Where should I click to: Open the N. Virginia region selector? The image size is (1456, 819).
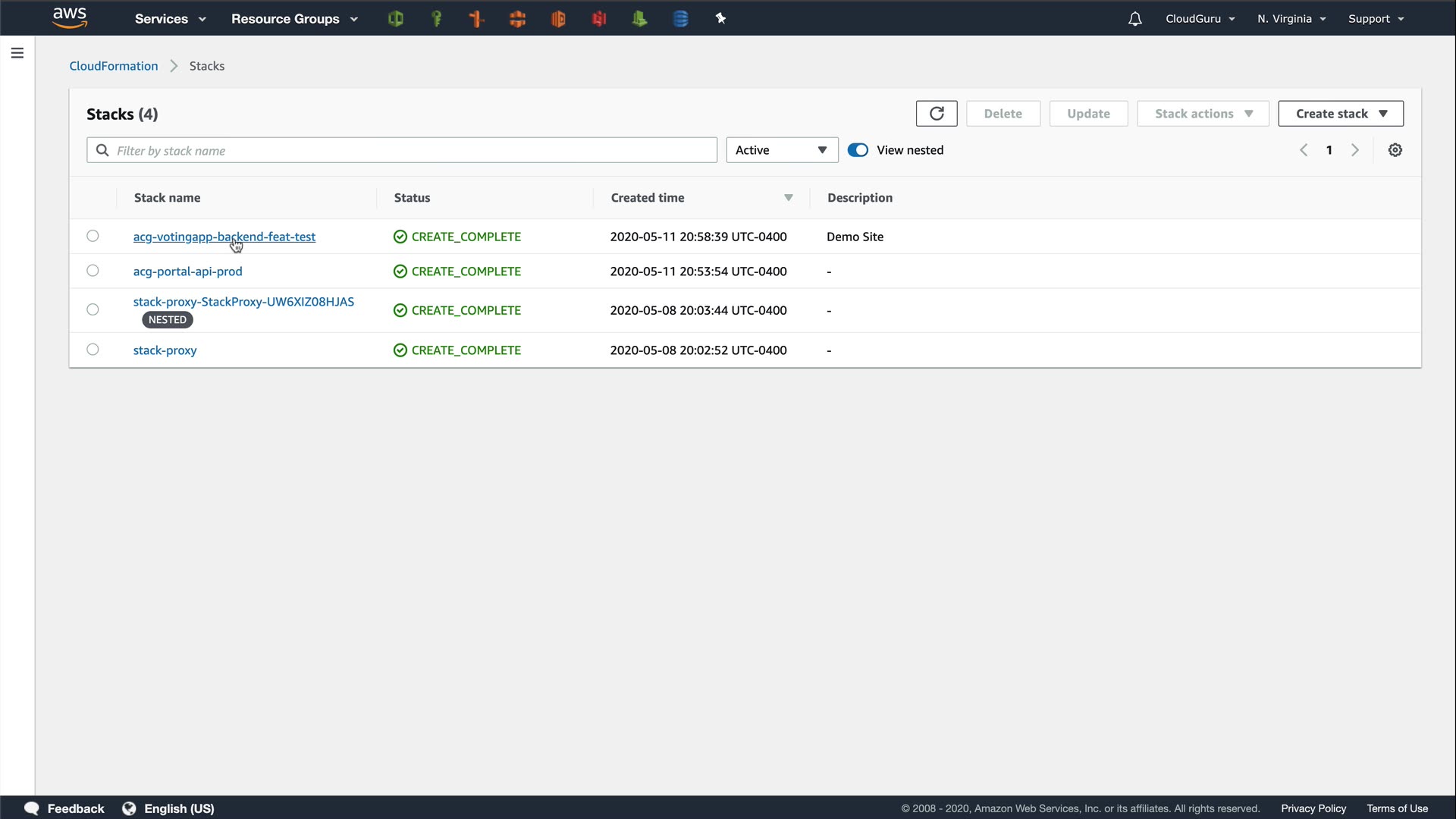[x=1291, y=19]
